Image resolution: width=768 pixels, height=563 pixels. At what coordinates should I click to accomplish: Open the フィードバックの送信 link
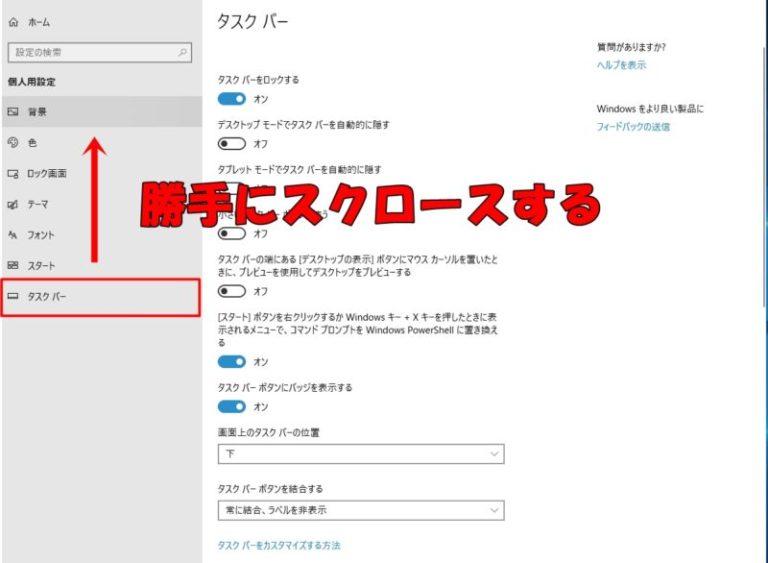coord(633,126)
